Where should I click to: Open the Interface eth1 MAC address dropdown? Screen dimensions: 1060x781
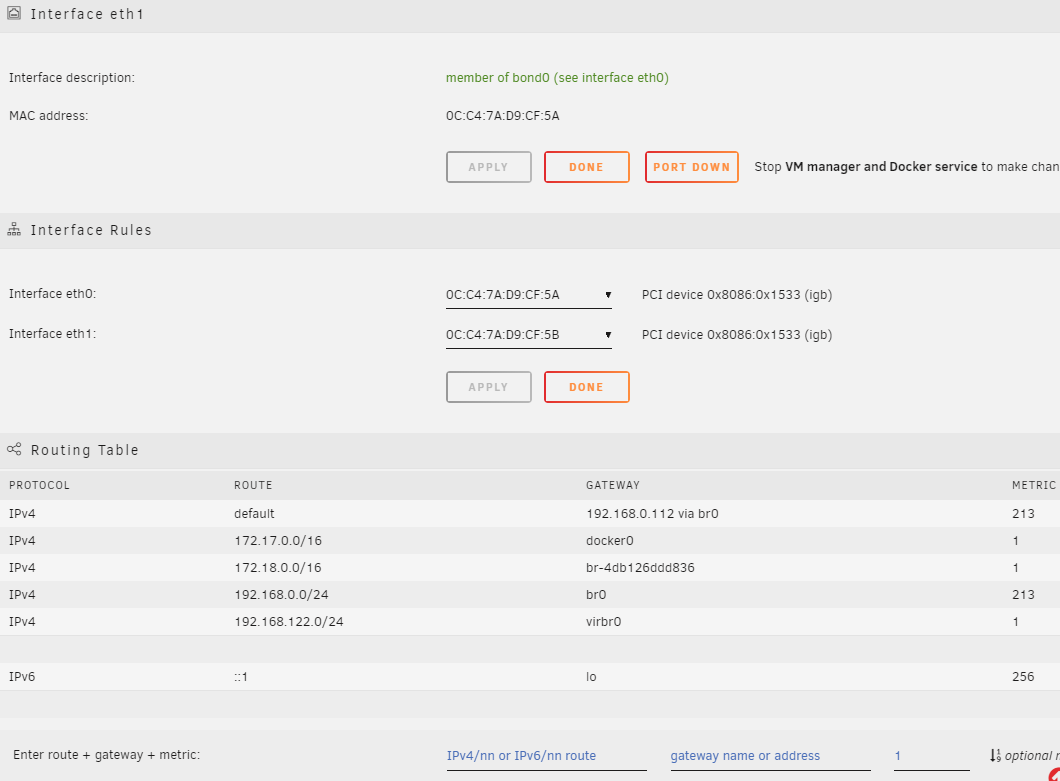[529, 335]
